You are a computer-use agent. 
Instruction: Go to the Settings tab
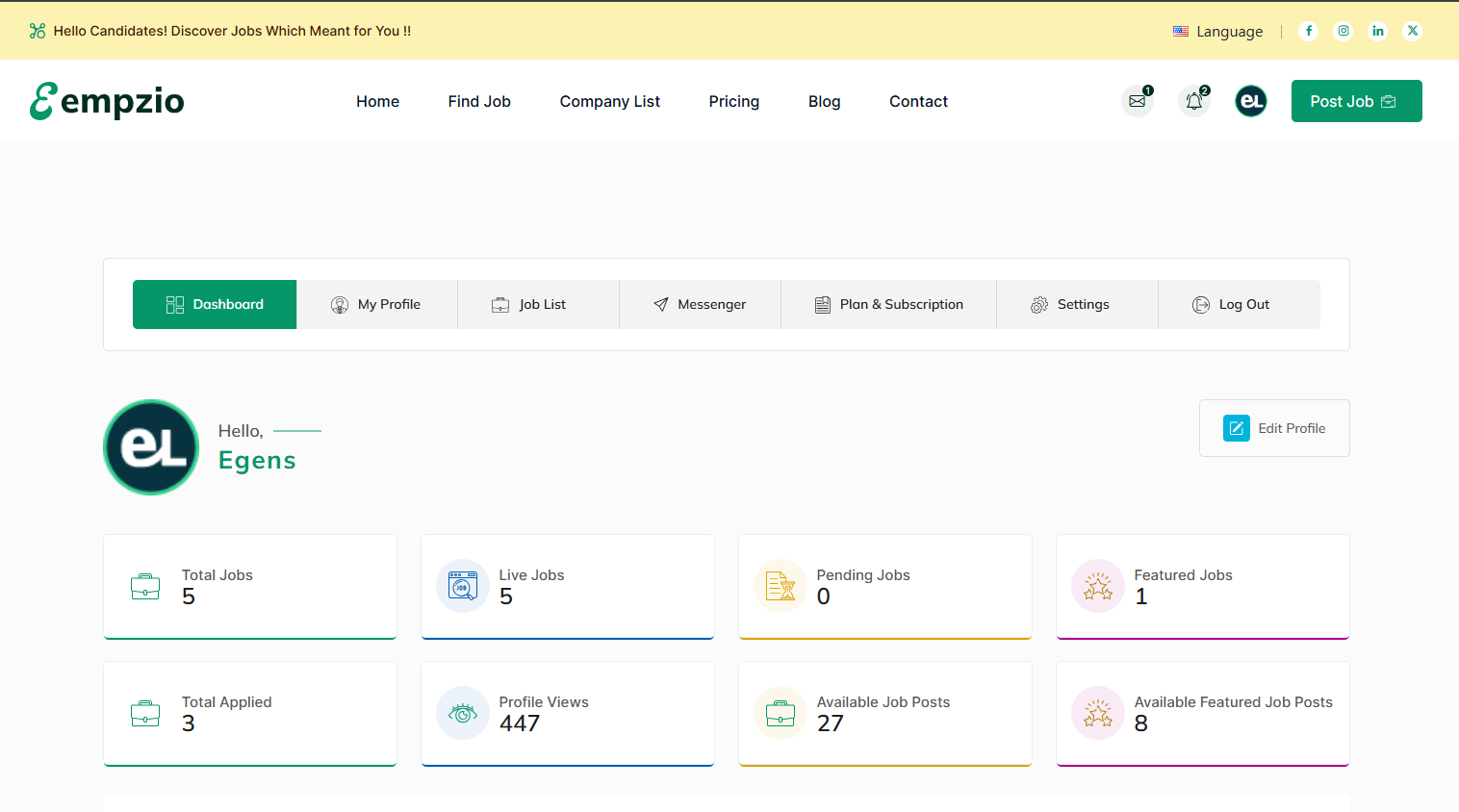tap(1069, 304)
